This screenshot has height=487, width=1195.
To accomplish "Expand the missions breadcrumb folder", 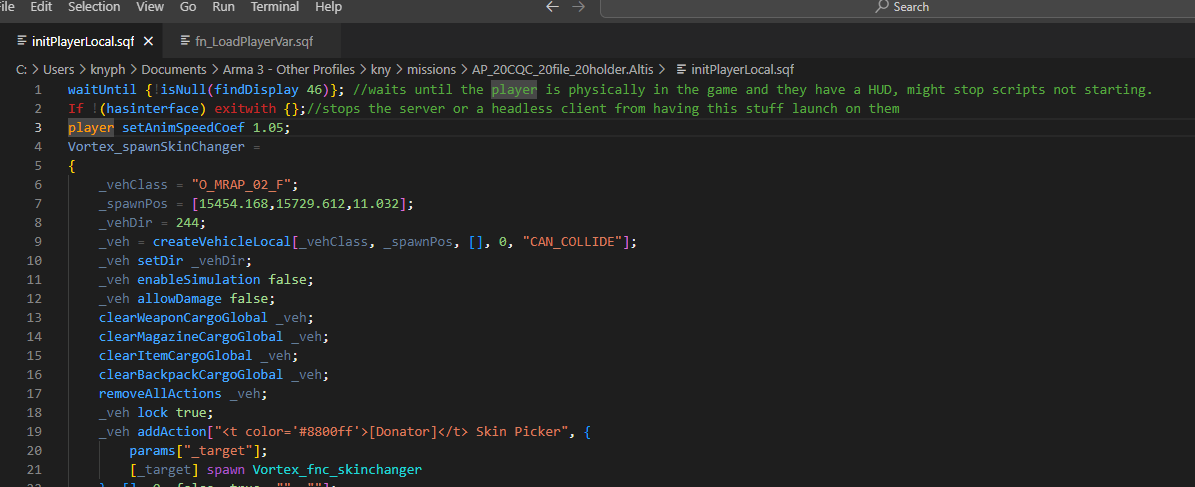I will click(x=431, y=69).
